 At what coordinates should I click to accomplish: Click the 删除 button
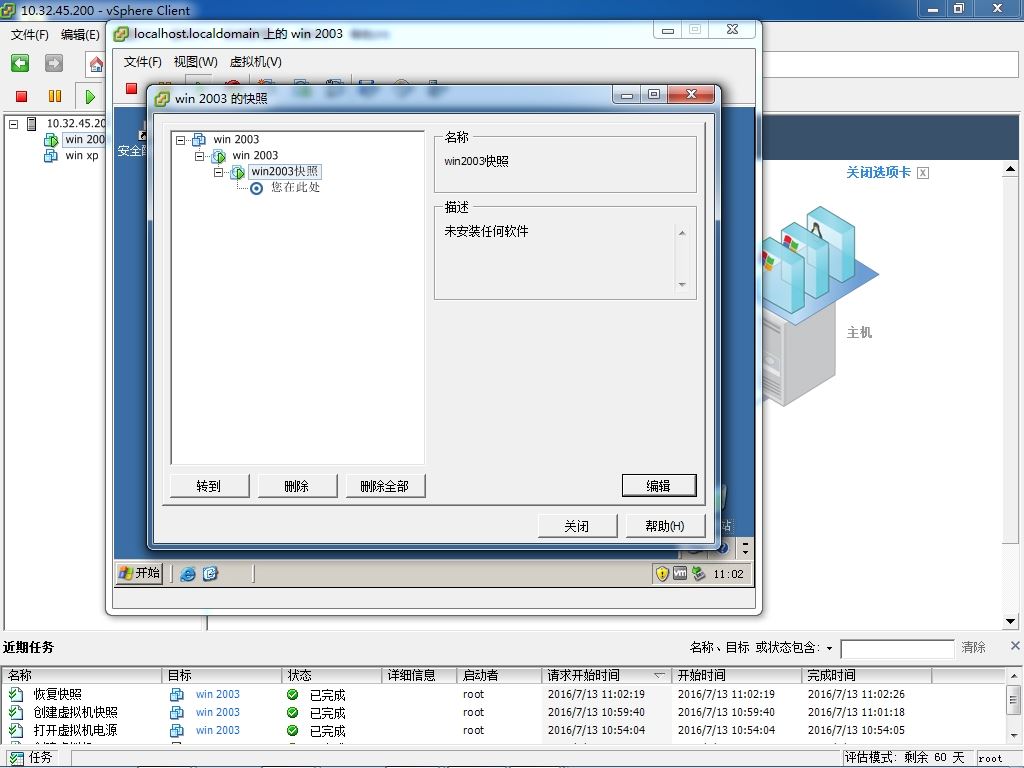point(296,486)
